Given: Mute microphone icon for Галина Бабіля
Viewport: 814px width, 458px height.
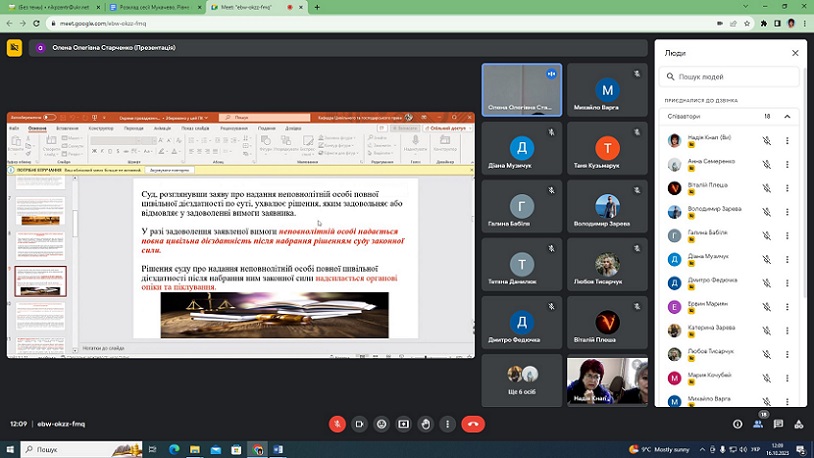Looking at the screenshot, I should [x=766, y=236].
